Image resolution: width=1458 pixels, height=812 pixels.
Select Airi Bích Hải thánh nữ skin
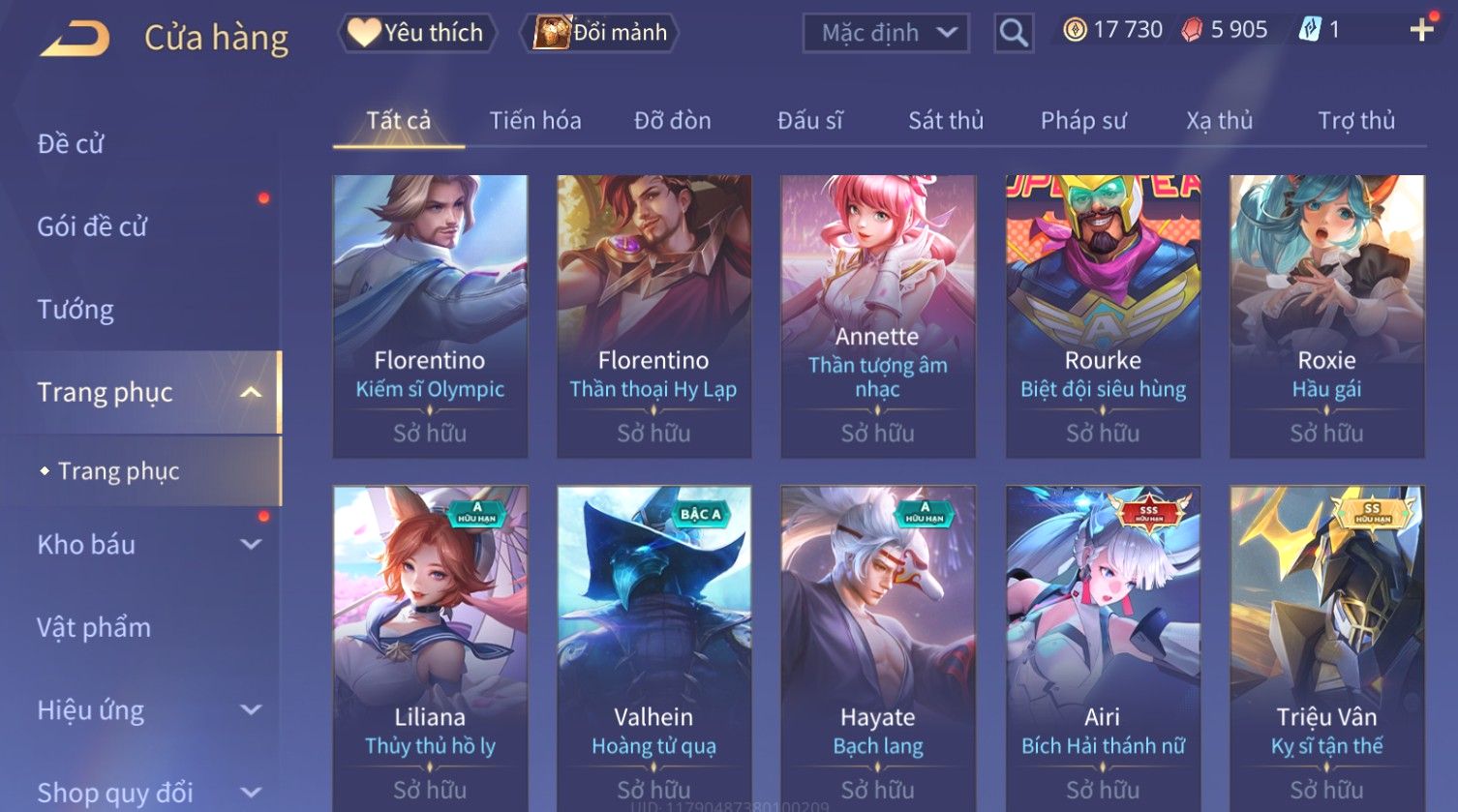(x=1103, y=648)
